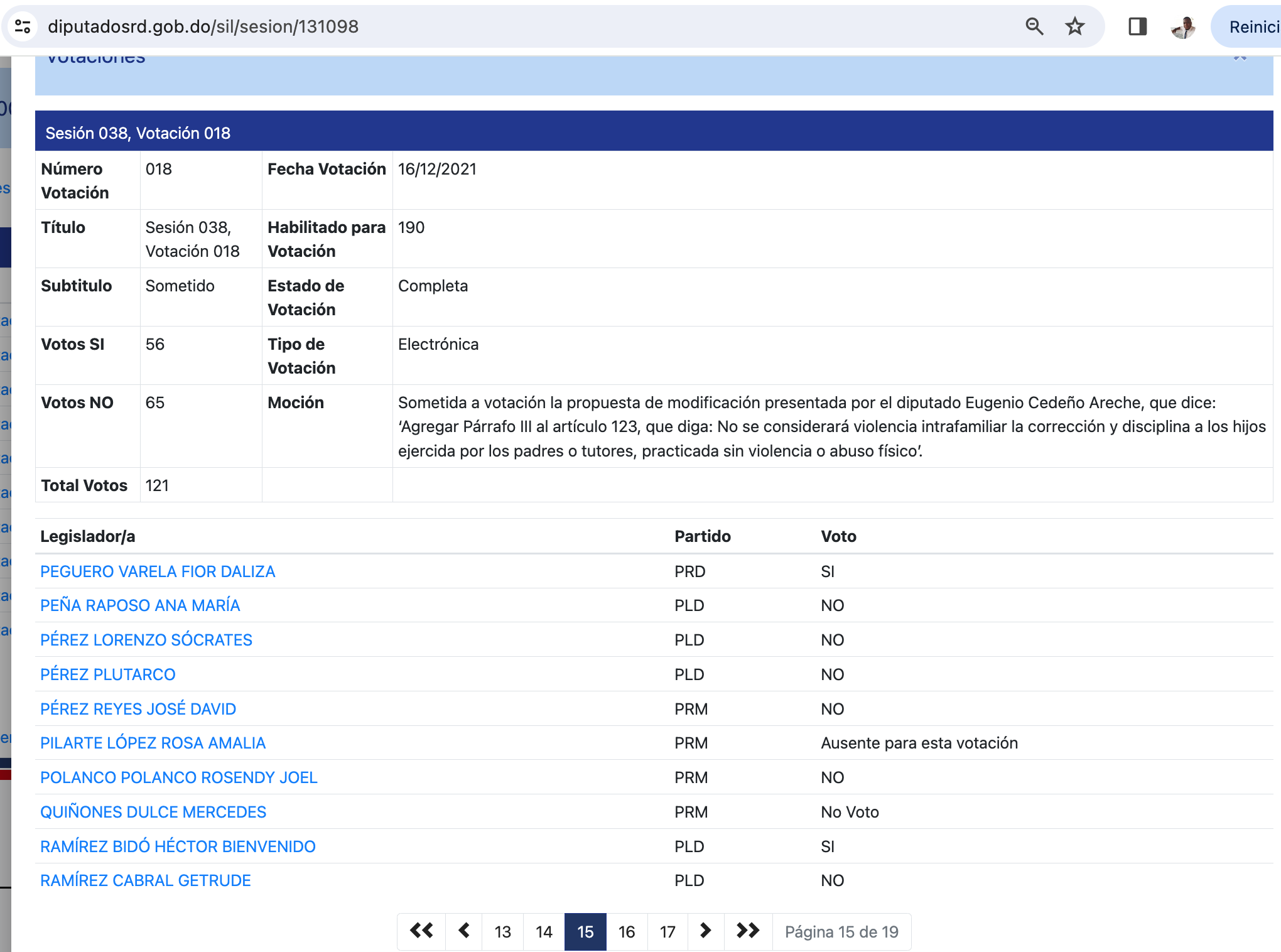This screenshot has width=1281, height=952.
Task: Open legislator PÉREZ LORENZO SÓCRATES
Action: (146, 640)
